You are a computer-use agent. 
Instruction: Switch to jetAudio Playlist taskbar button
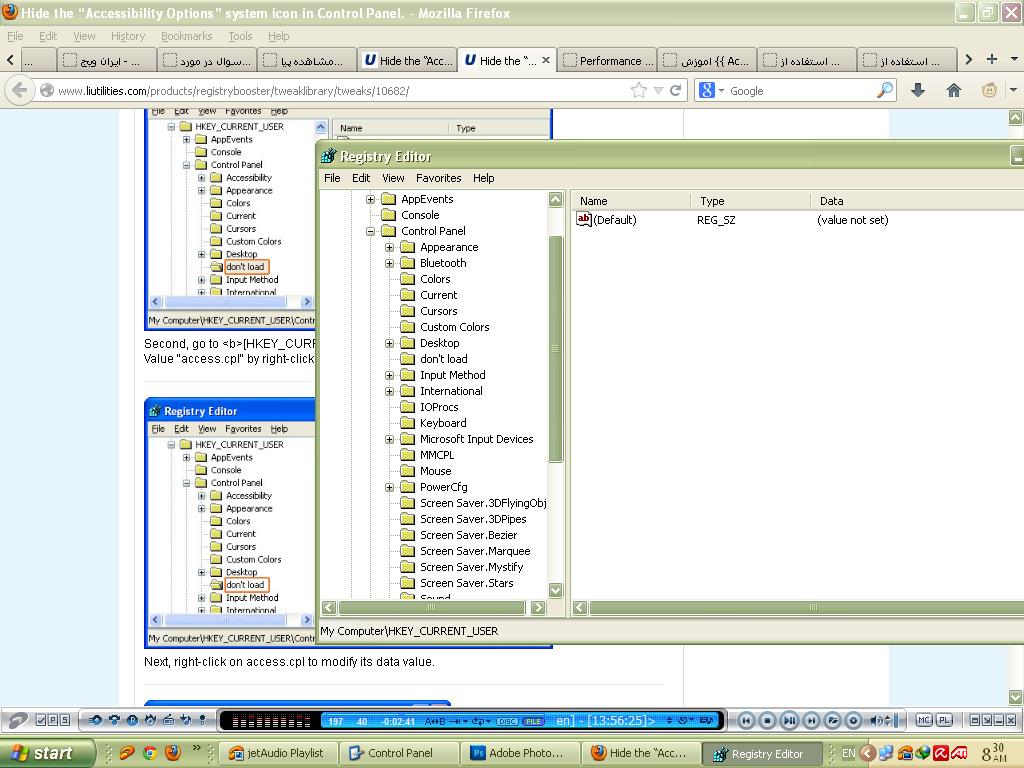pyautogui.click(x=277, y=753)
